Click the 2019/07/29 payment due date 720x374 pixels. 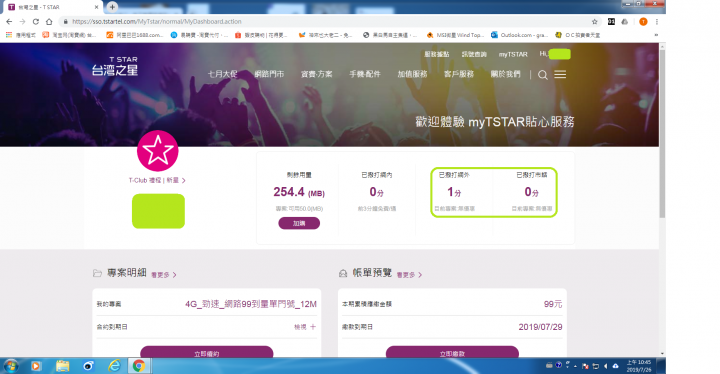coord(540,327)
